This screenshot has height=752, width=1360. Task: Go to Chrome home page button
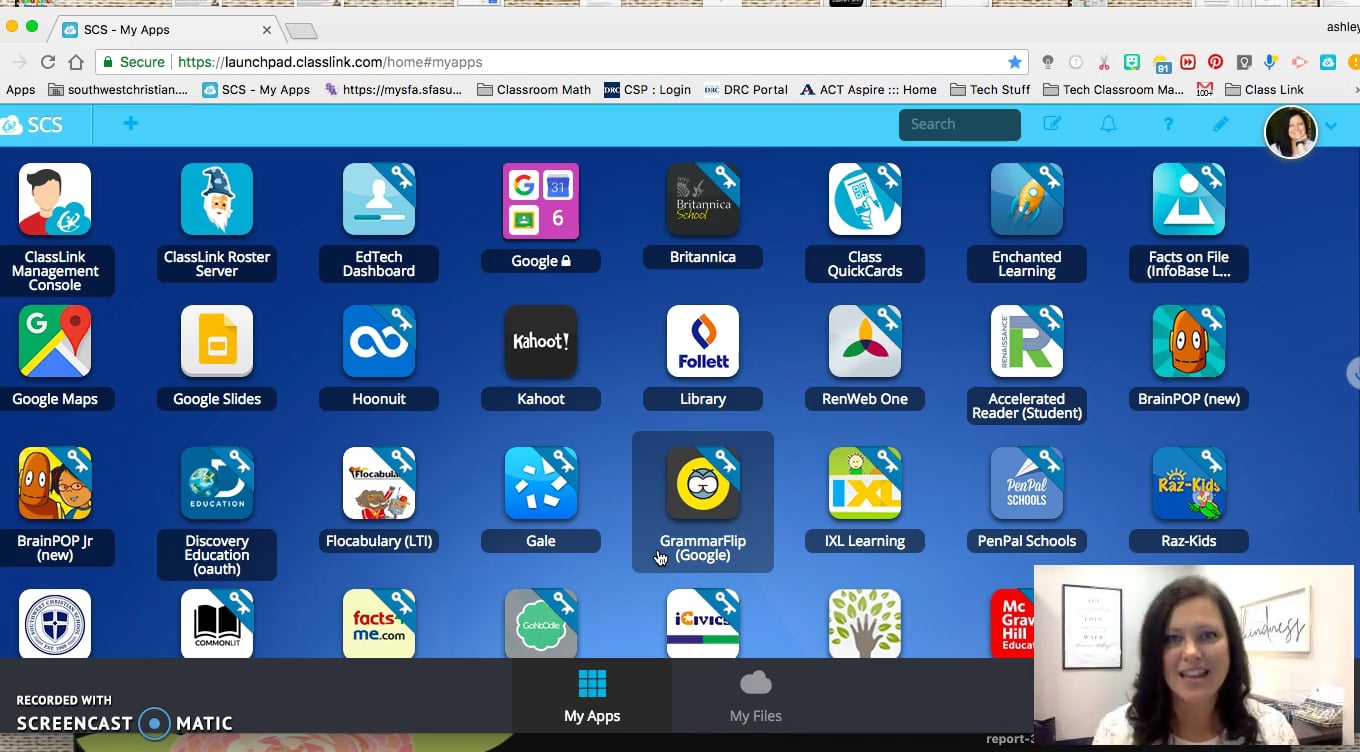click(76, 62)
